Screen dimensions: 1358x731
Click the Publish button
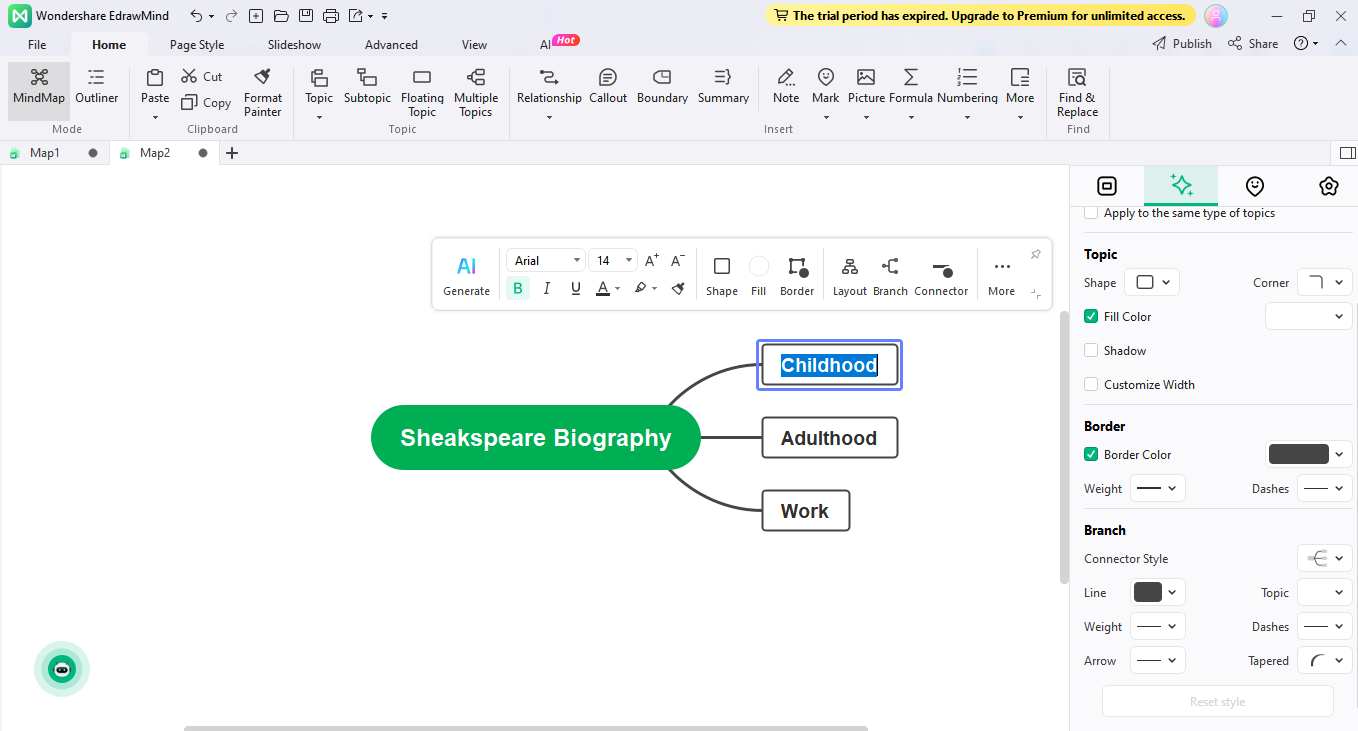[x=1182, y=44]
